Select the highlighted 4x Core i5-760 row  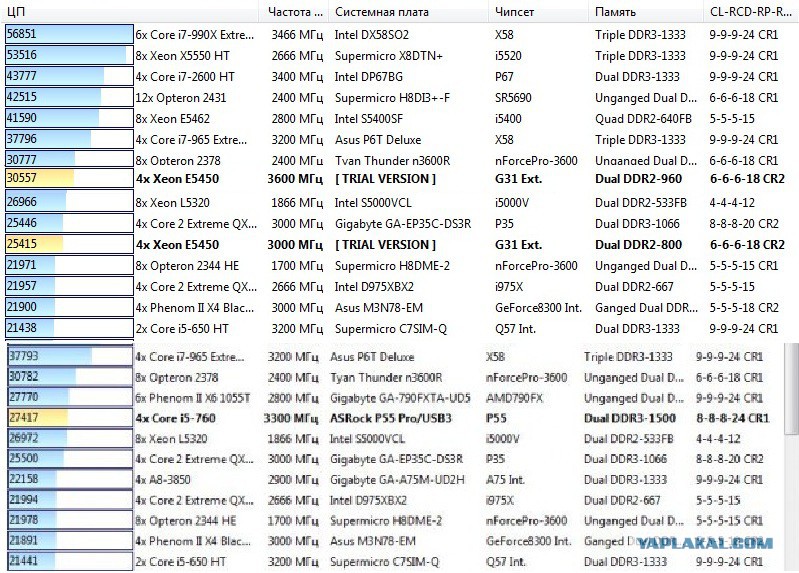388,418
